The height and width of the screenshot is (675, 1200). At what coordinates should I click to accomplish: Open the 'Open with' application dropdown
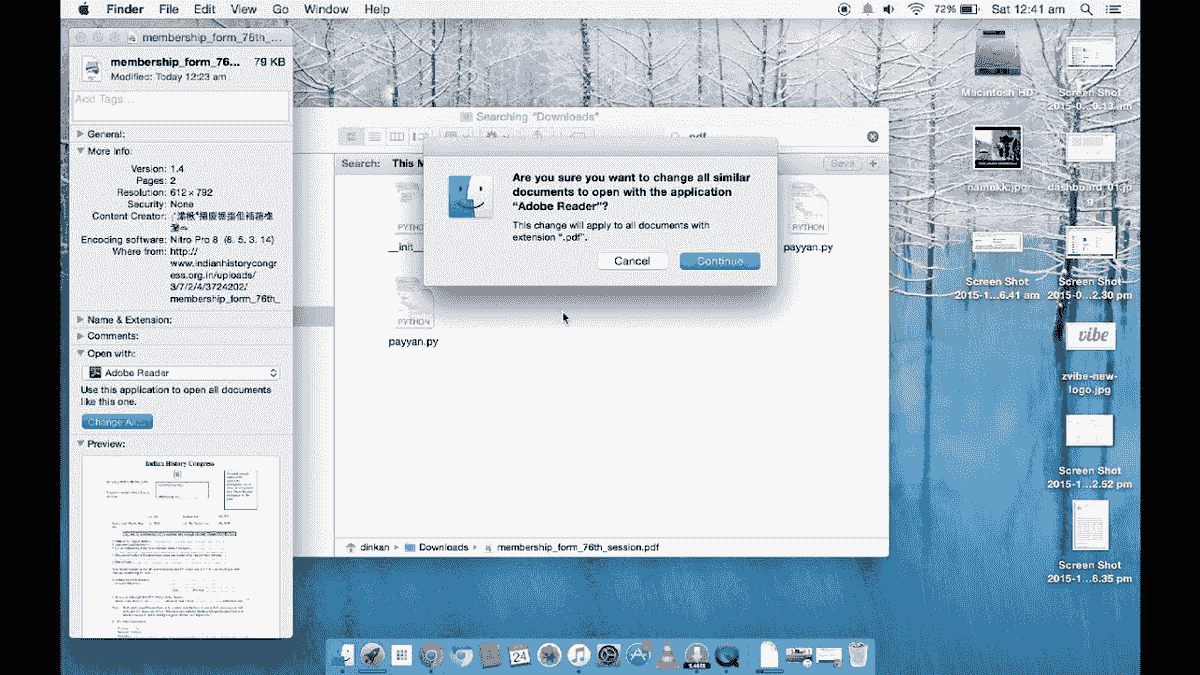pos(180,371)
